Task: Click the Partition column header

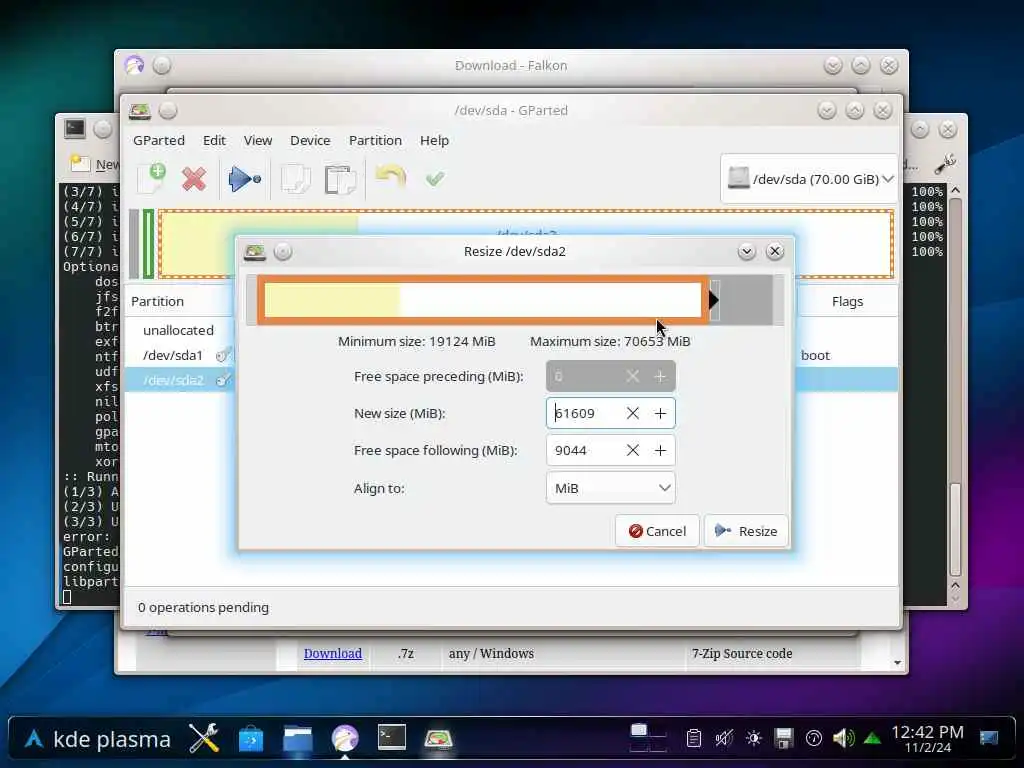Action: (157, 301)
